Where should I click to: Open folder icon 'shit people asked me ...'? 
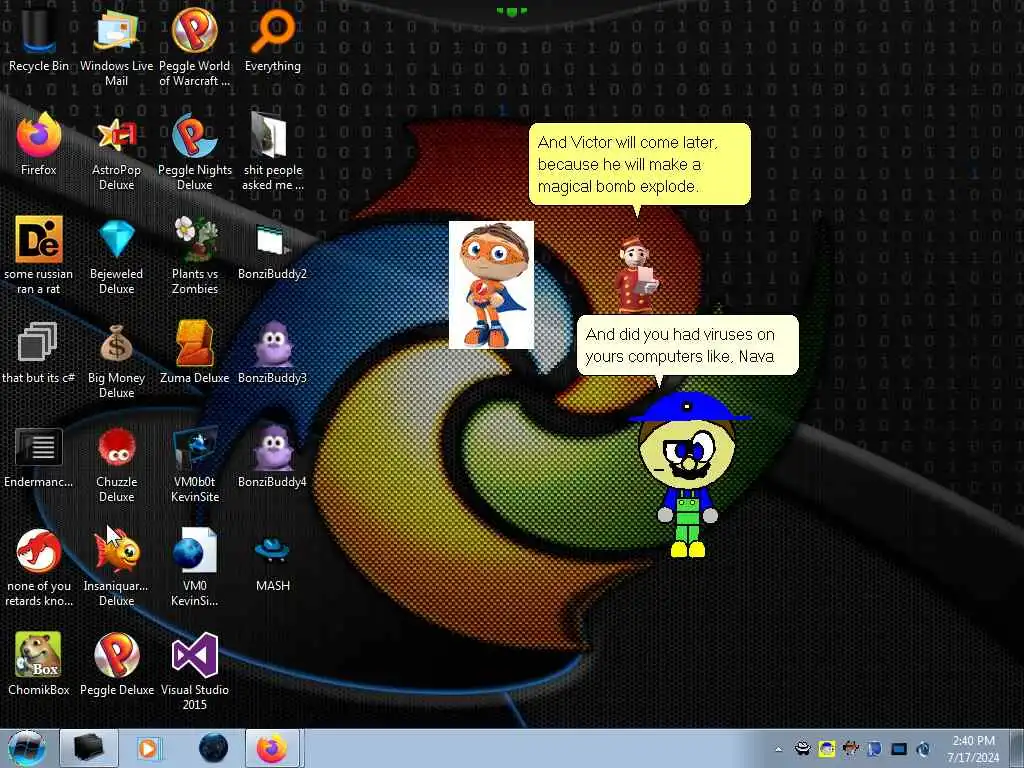(x=273, y=152)
